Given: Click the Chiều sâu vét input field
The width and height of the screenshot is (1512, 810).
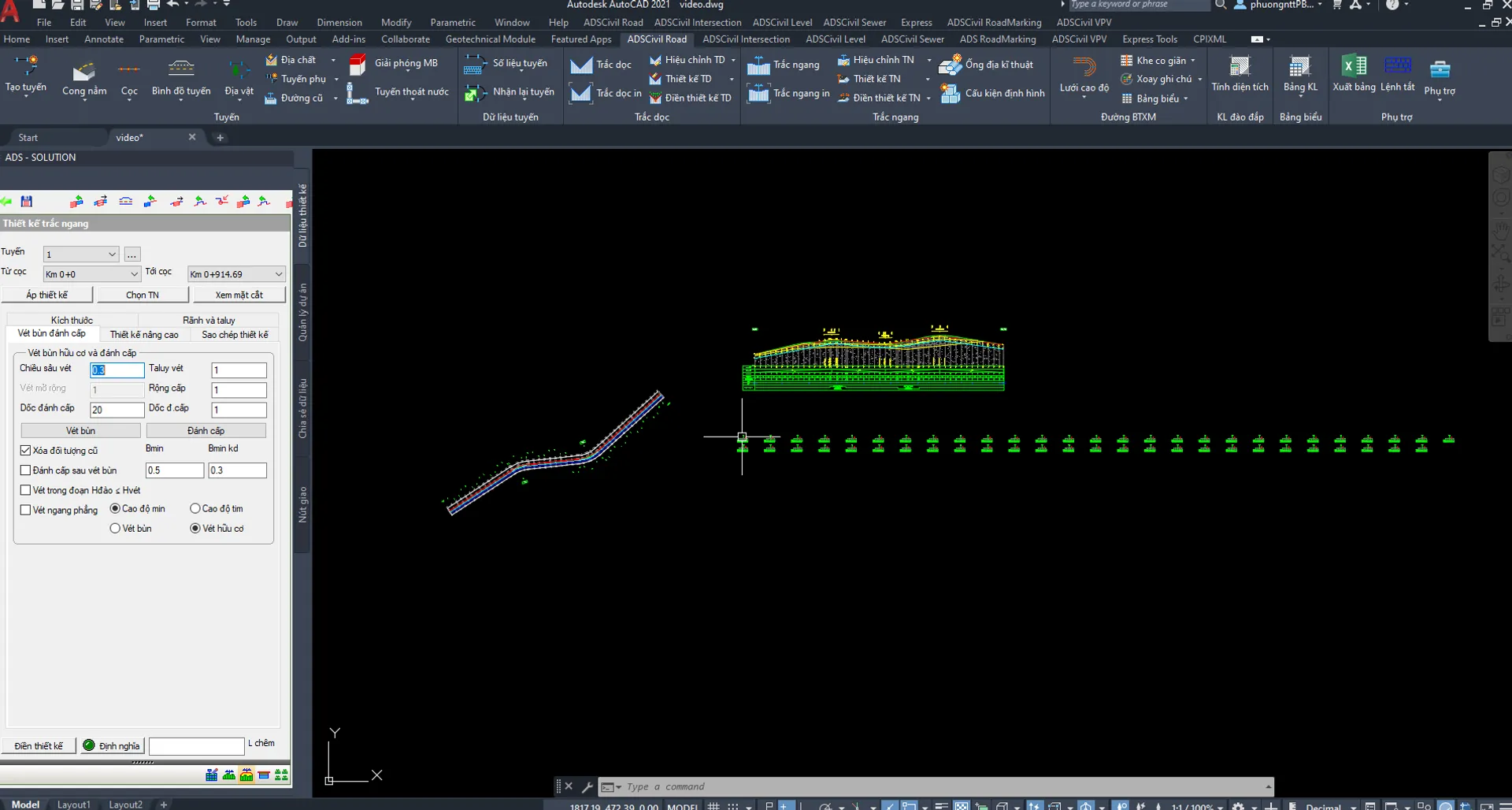Looking at the screenshot, I should pos(117,370).
